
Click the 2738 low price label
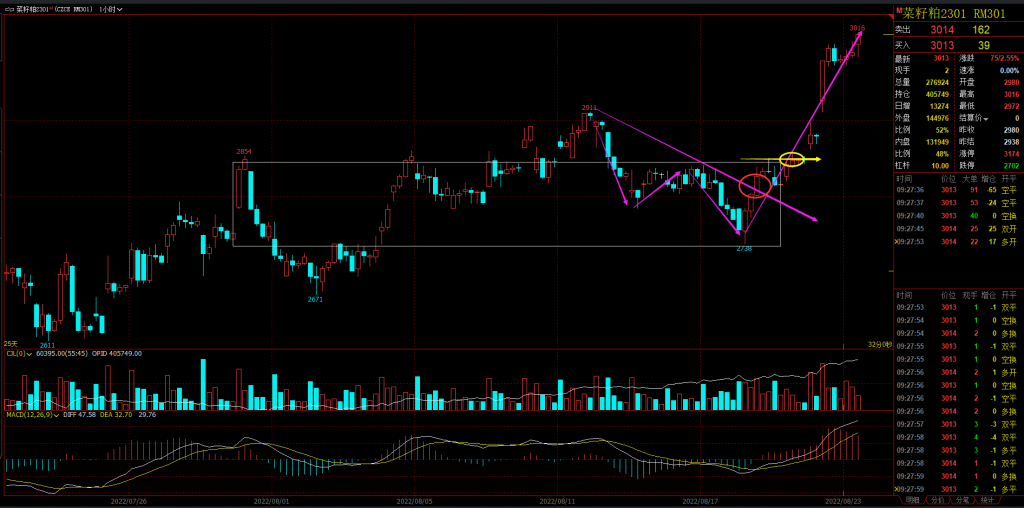pyautogui.click(x=744, y=248)
